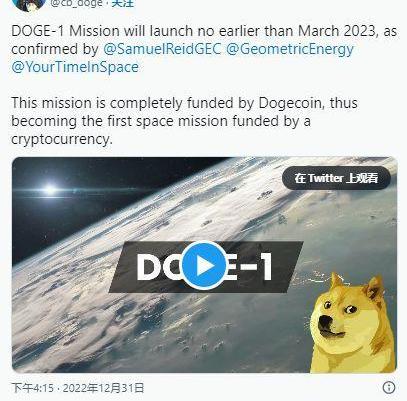Click the 在 Twitter 上观看 button
The image size is (407, 401).
click(x=336, y=178)
